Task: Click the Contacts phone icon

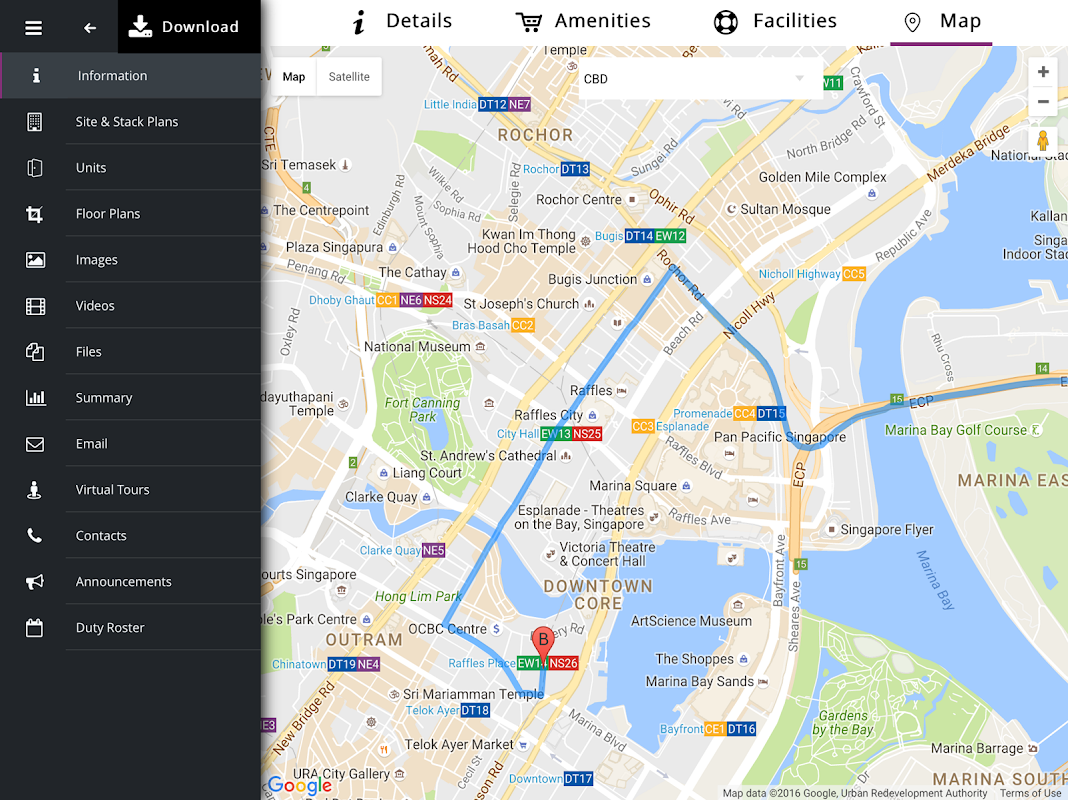Action: [x=34, y=536]
